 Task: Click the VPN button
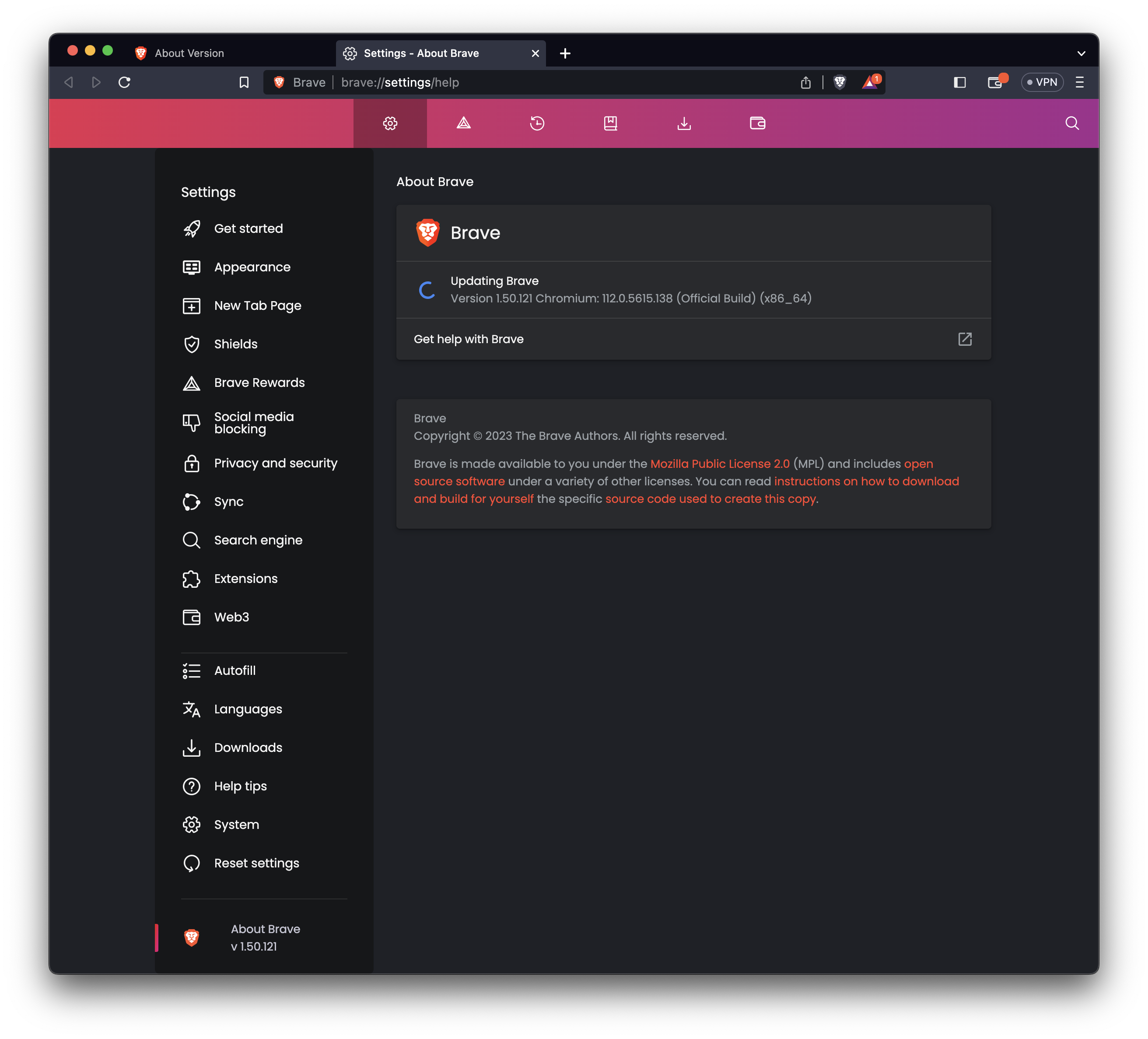tap(1042, 82)
